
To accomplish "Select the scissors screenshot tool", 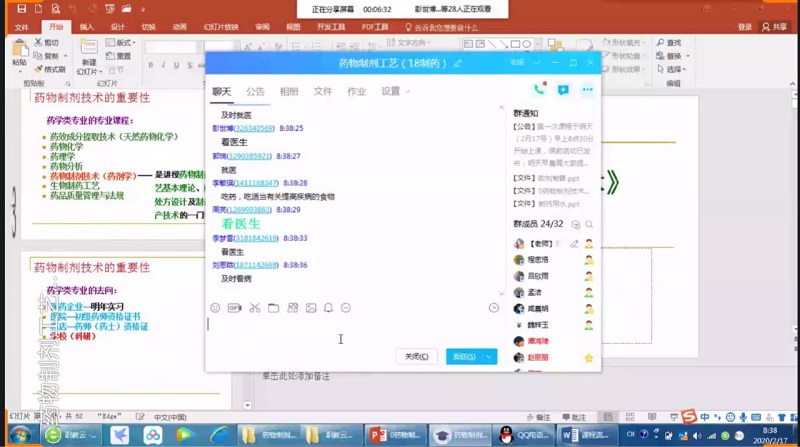I will pos(254,308).
